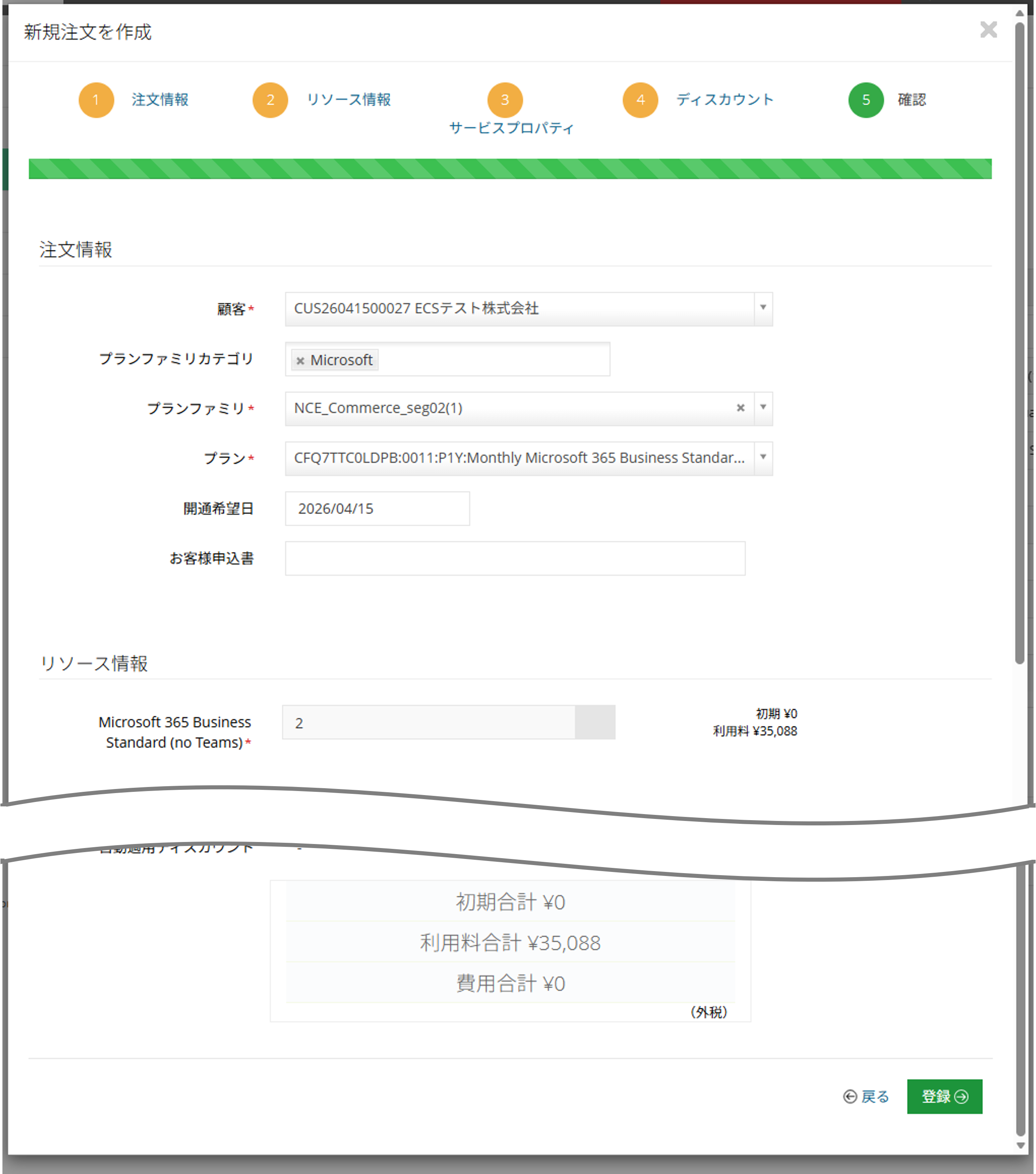
Task: Open the 確認 step label
Action: (912, 100)
